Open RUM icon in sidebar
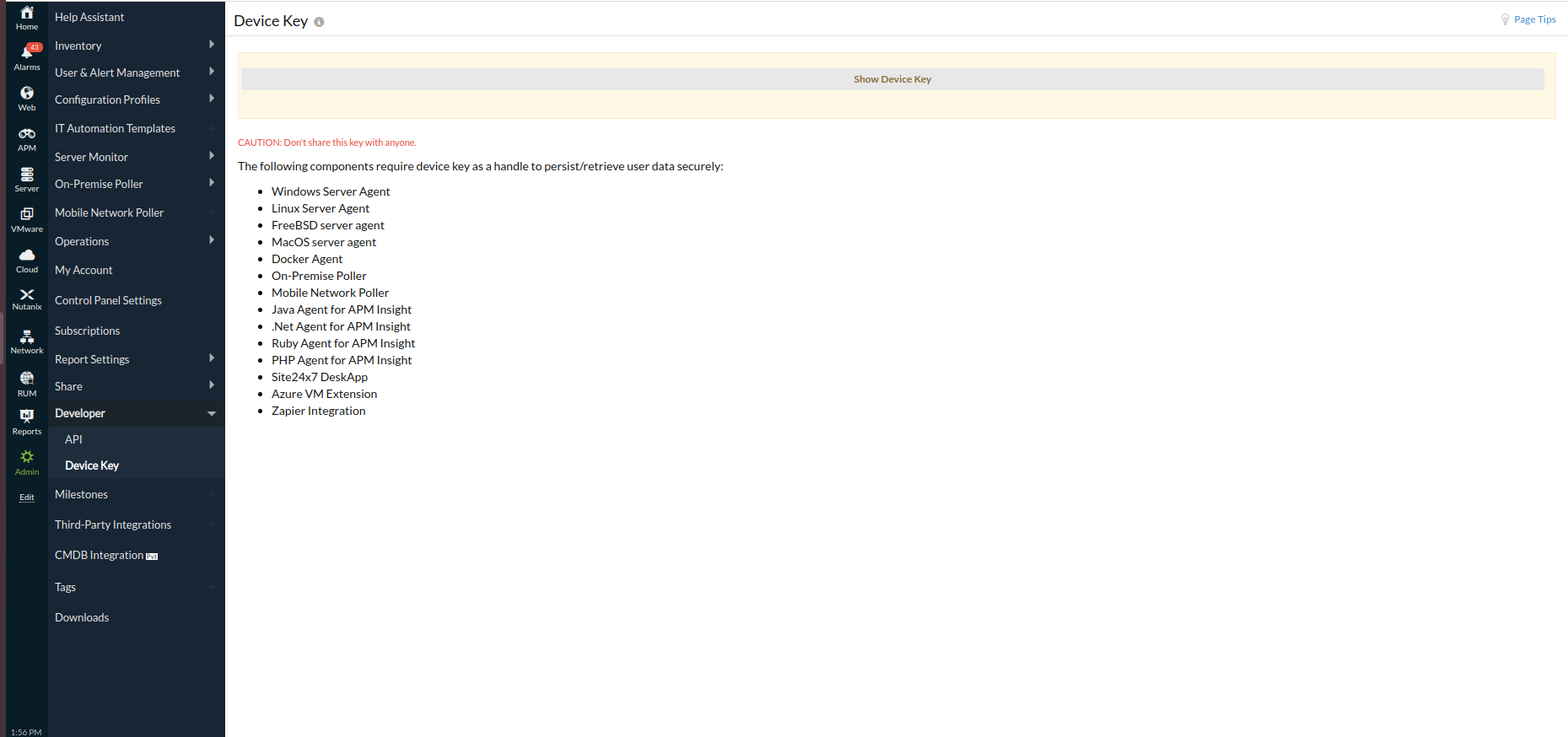The width and height of the screenshot is (1568, 737). 27,383
